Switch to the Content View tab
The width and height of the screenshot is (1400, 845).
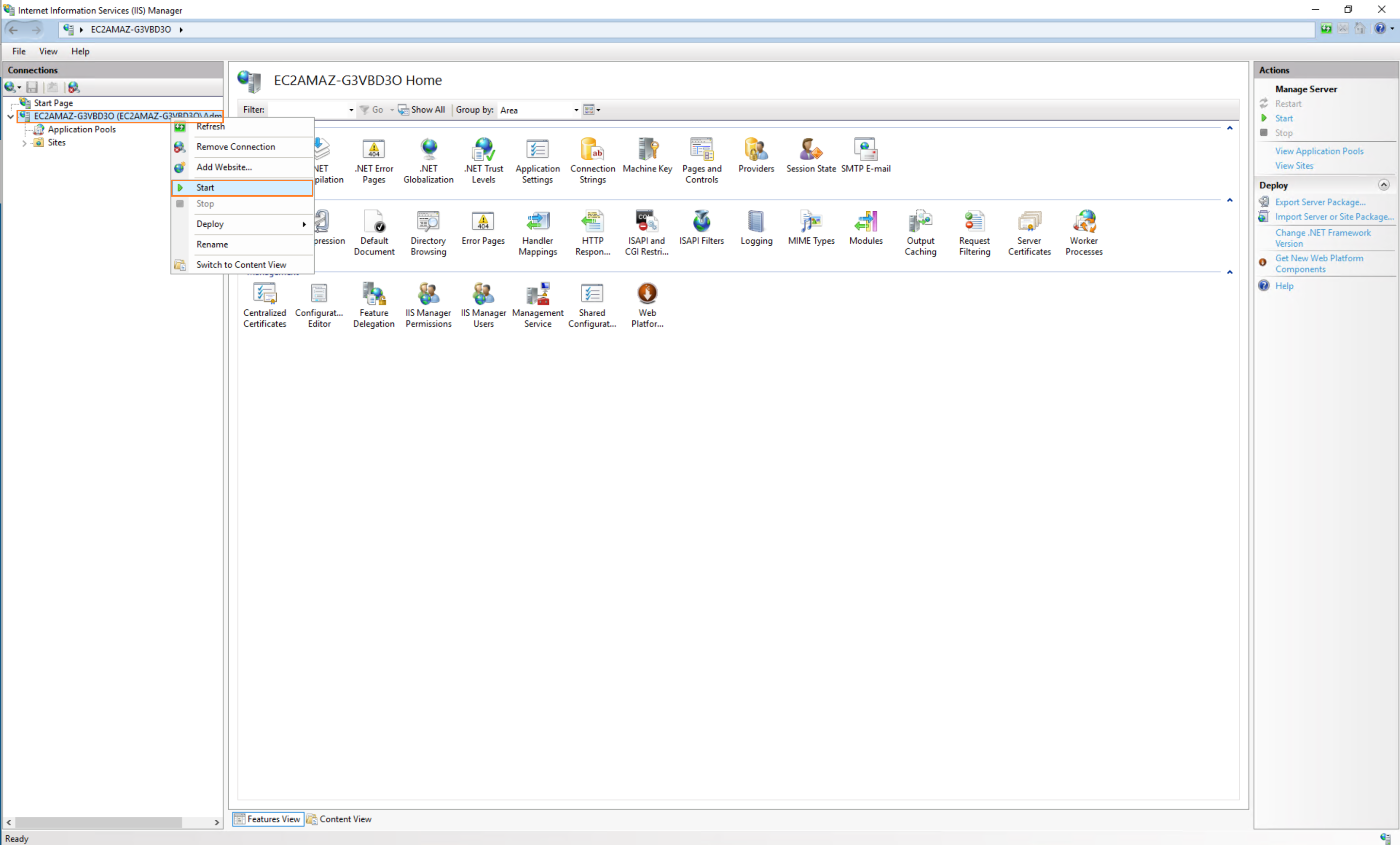(339, 819)
